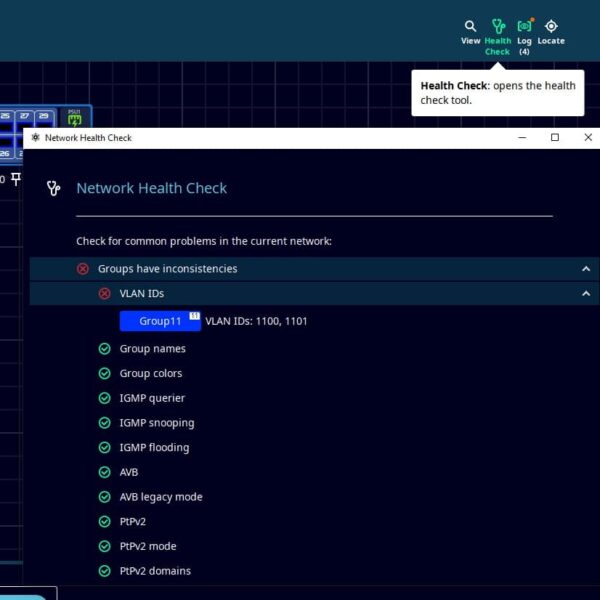Viewport: 600px width, 600px height.
Task: Select the Group names check row
Action: point(152,349)
